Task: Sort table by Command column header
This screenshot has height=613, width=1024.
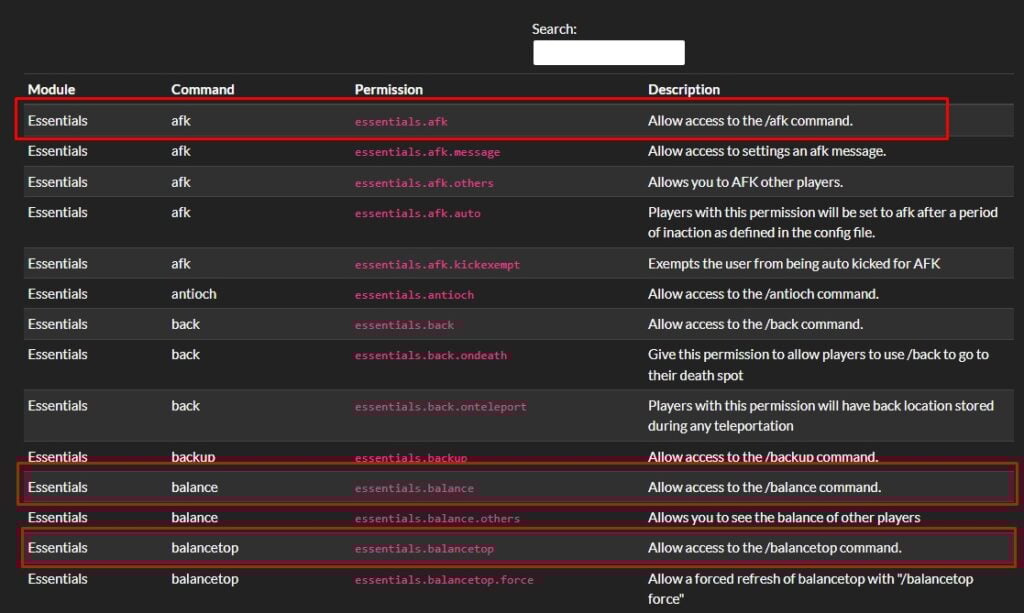Action: (202, 90)
